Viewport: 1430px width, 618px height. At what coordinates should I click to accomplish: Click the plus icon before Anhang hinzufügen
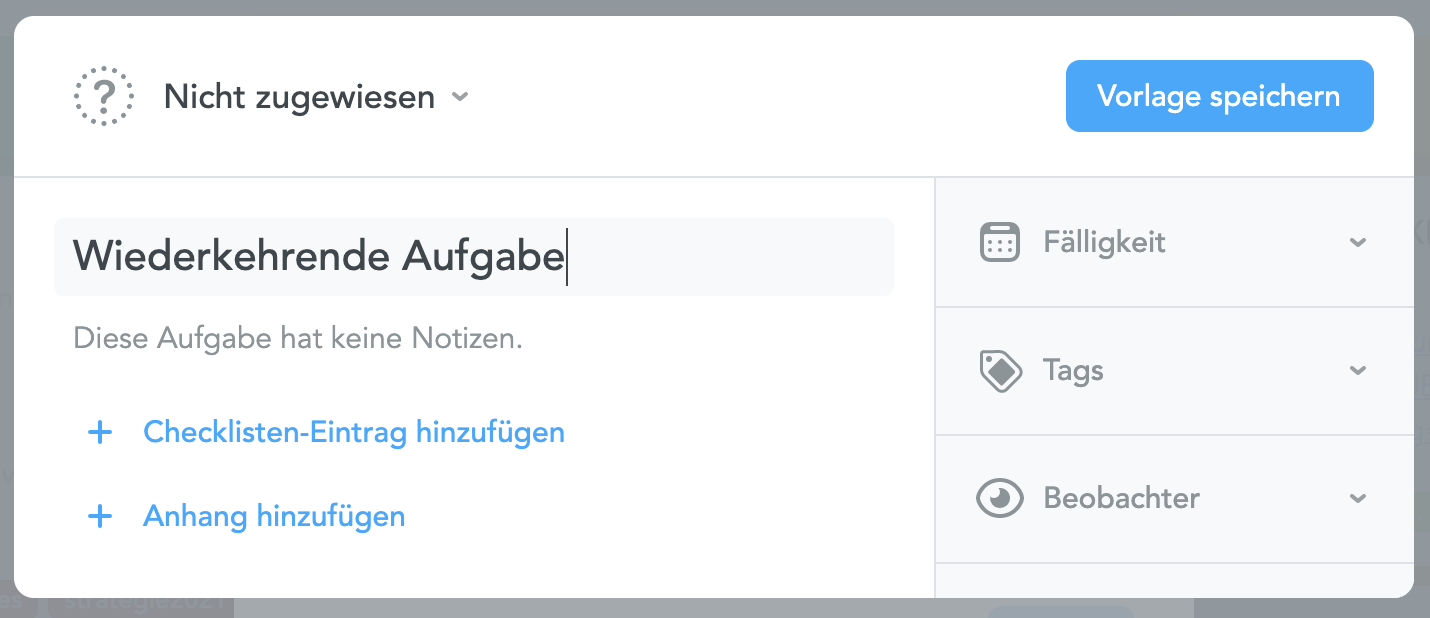coord(100,516)
